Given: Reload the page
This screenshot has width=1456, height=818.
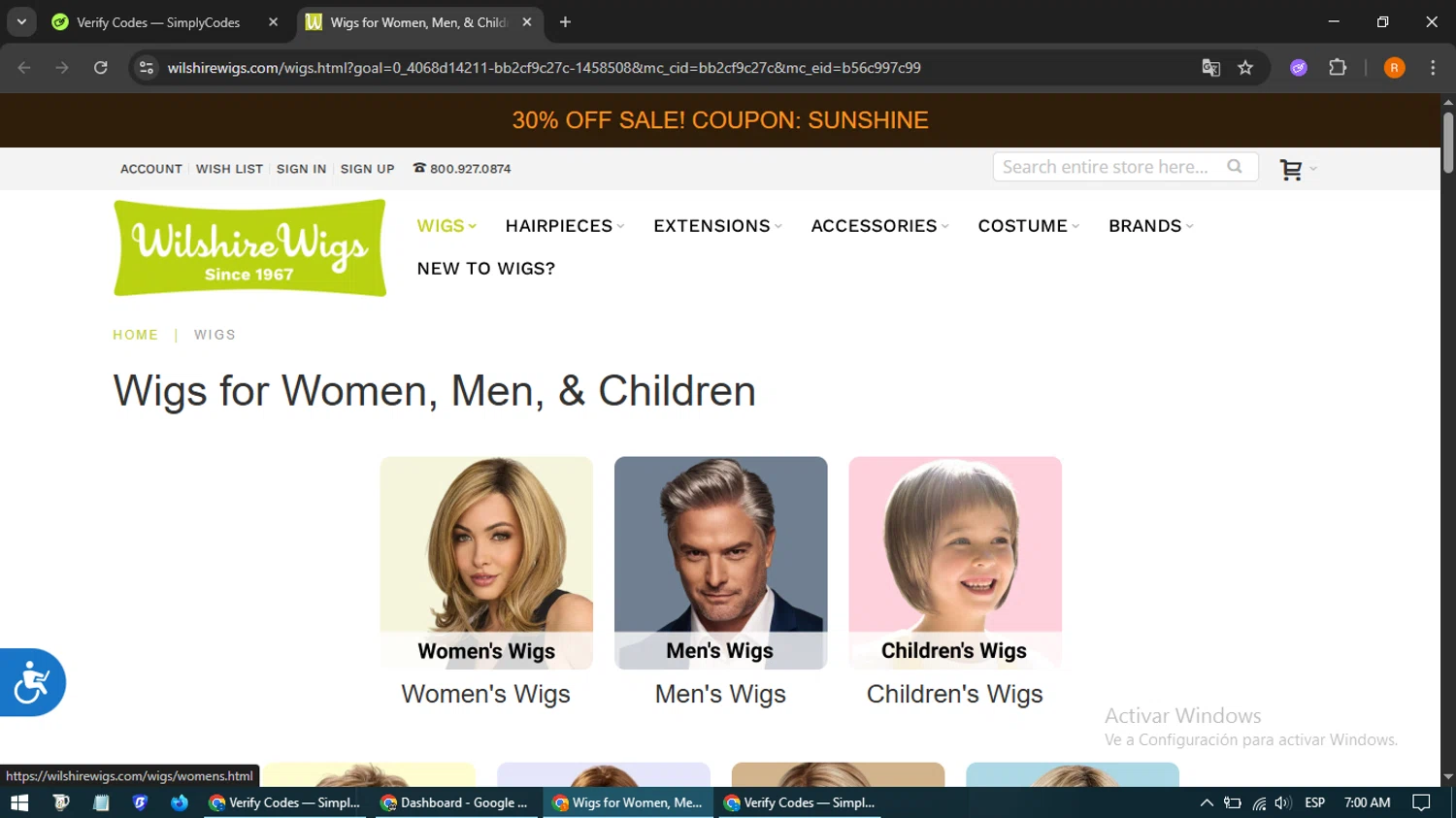Looking at the screenshot, I should (100, 68).
